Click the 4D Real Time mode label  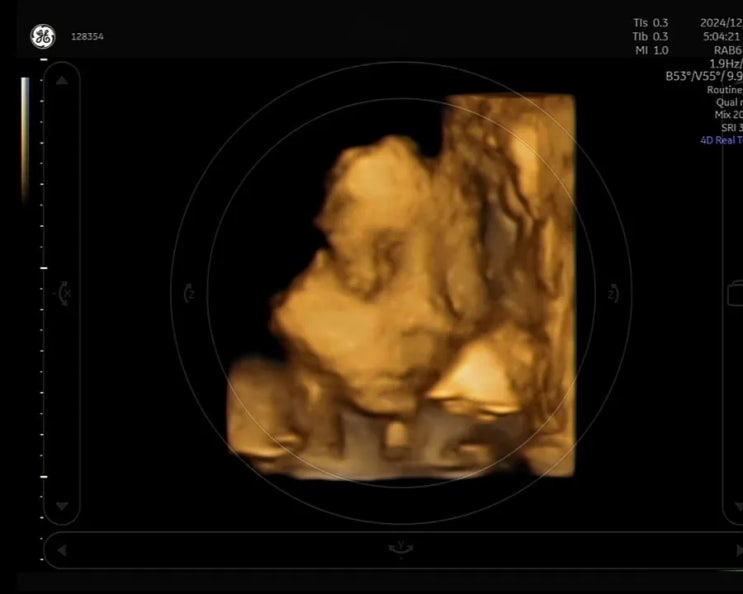[721, 140]
